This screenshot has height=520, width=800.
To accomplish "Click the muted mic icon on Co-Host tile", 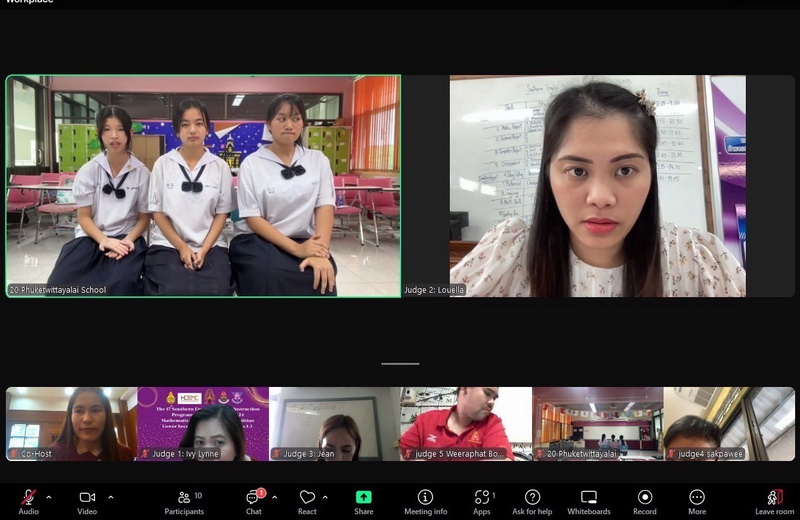I will pos(14,454).
